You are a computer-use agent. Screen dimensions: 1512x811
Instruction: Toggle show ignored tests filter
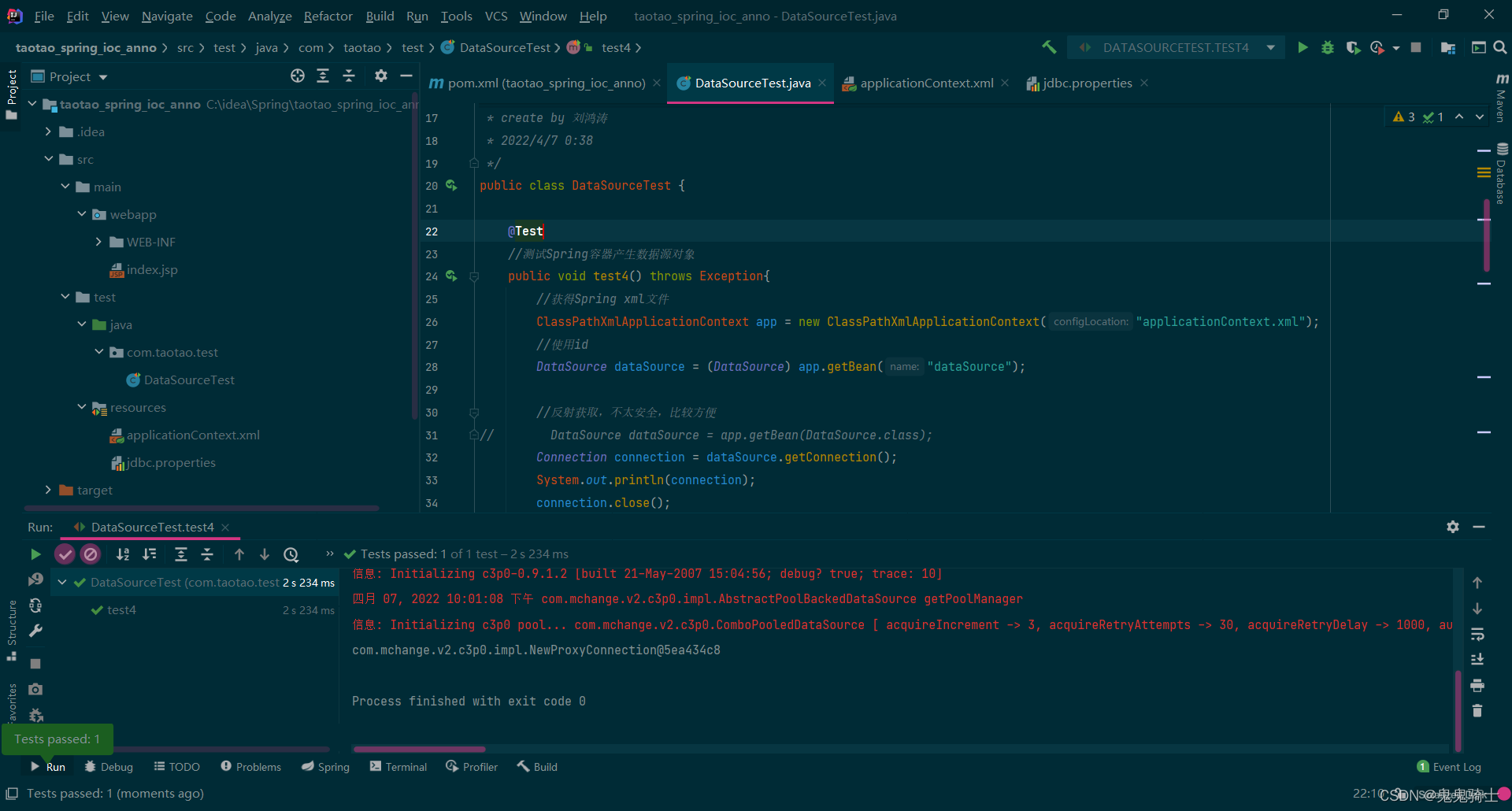(x=91, y=554)
